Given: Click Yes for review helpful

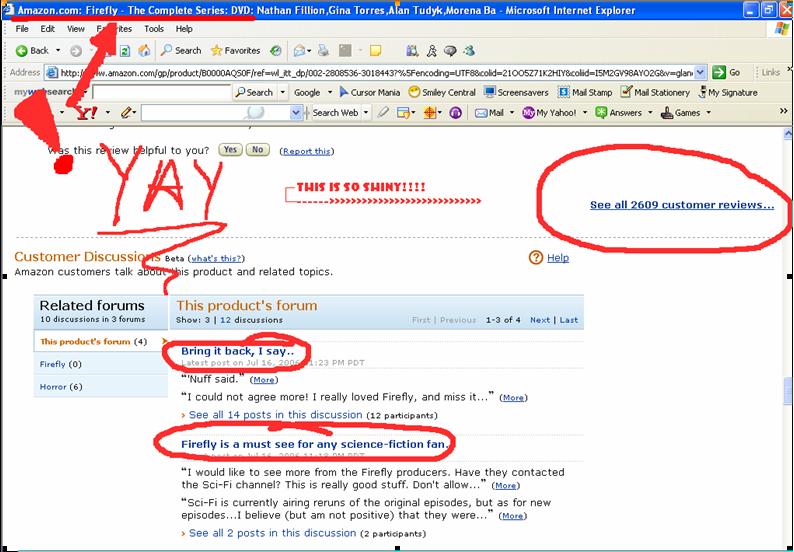Looking at the screenshot, I should click(x=230, y=150).
